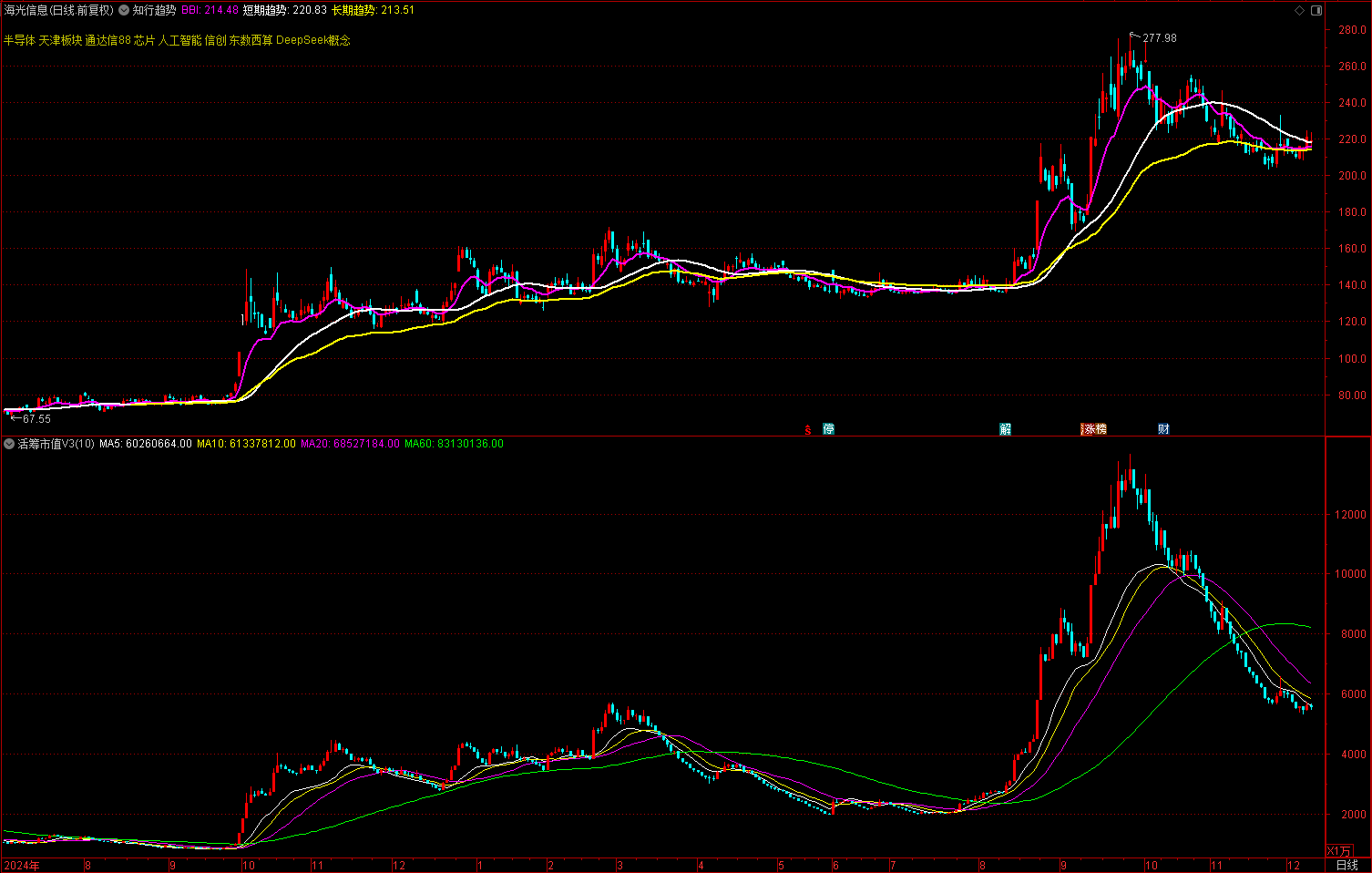Open the 涨榜 event marker
The height and width of the screenshot is (873, 1372).
coord(1093,429)
